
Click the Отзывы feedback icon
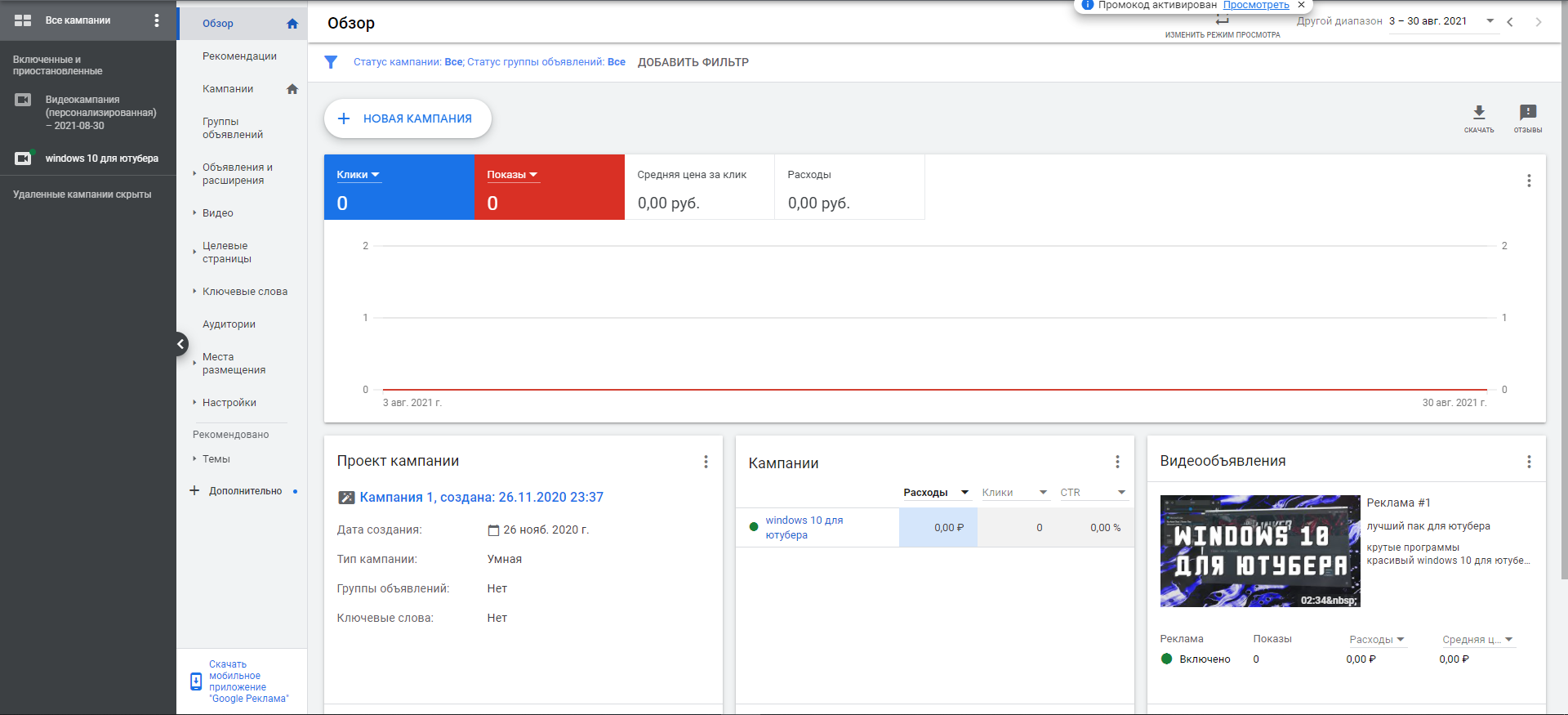click(1528, 113)
